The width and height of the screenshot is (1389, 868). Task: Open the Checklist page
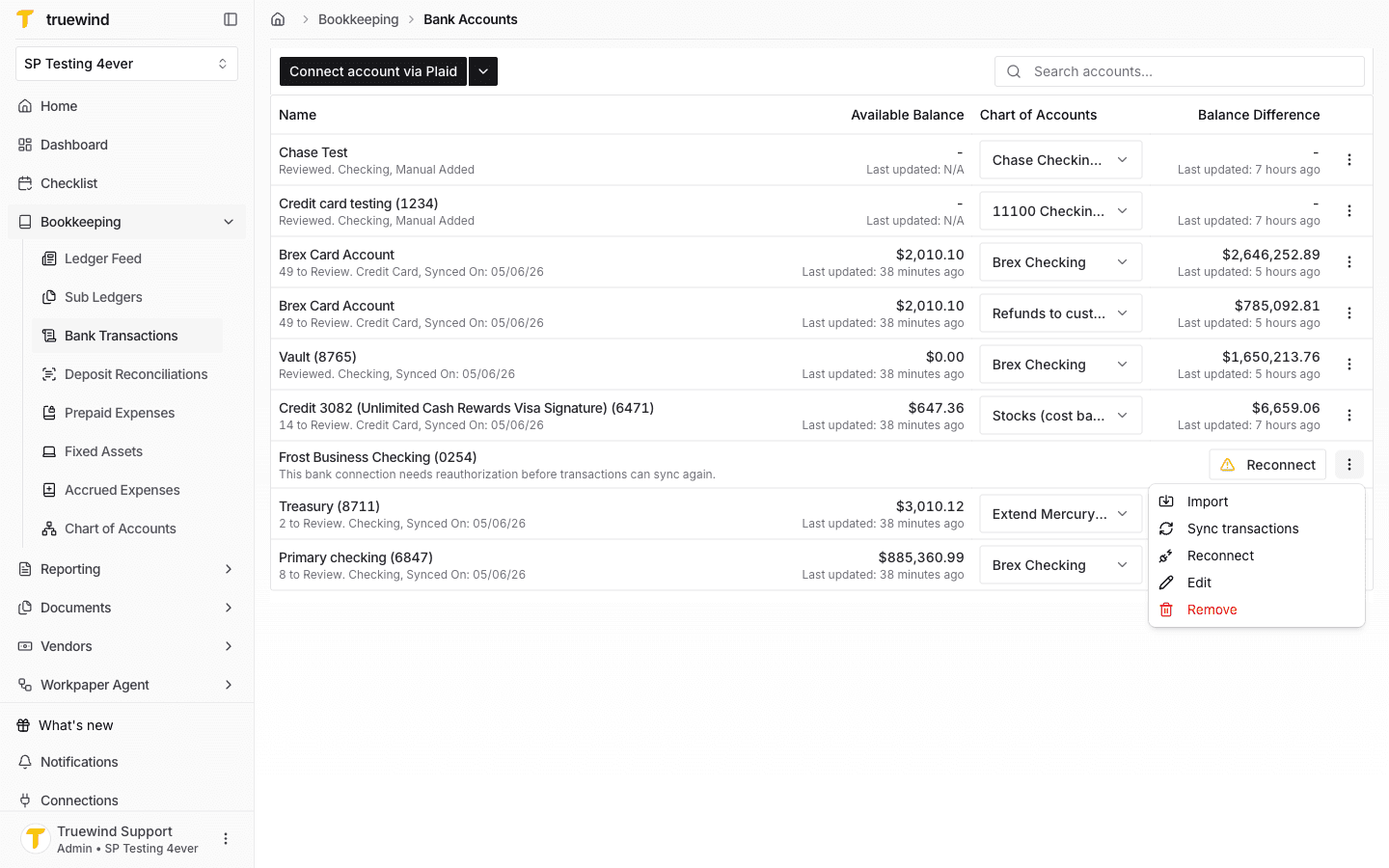pos(126,183)
